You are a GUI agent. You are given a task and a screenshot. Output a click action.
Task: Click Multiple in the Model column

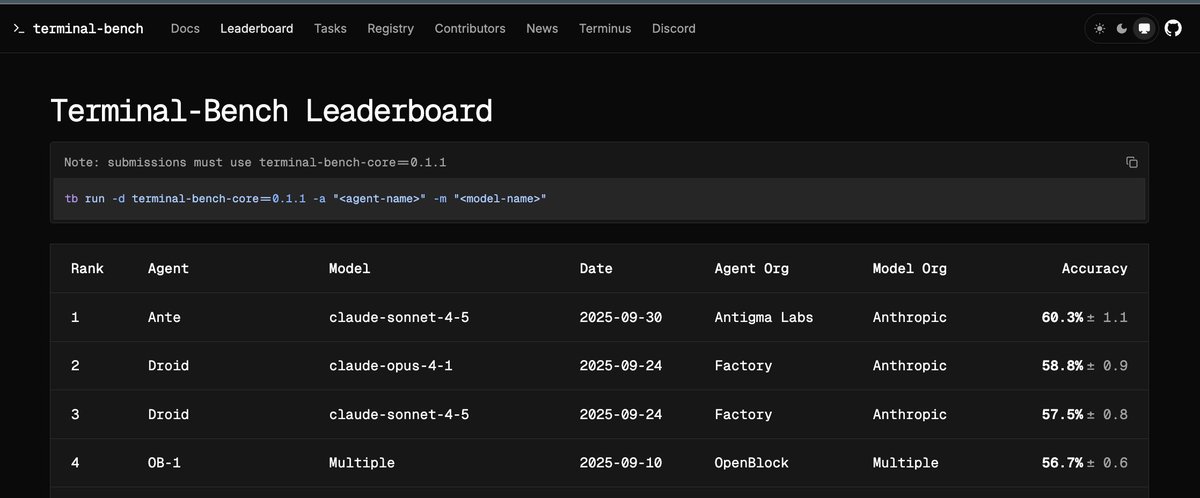coord(362,463)
